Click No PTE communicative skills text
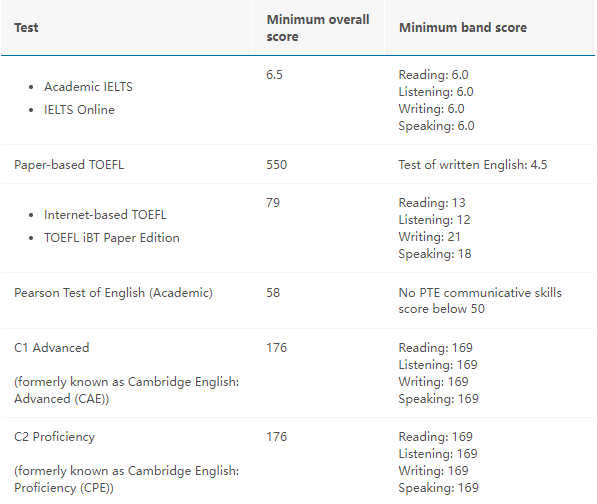 click(x=480, y=301)
